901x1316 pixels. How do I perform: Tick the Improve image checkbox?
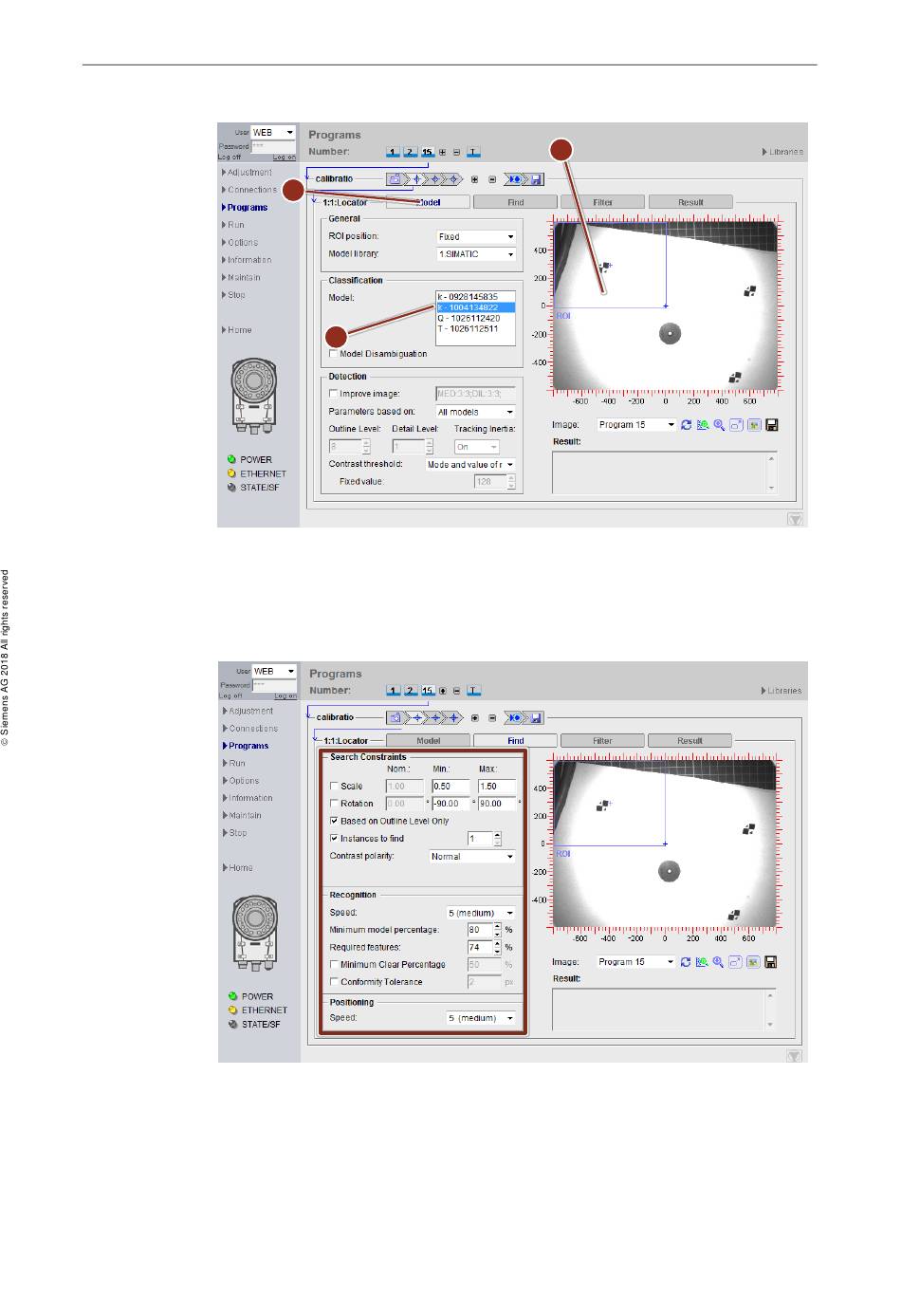[x=333, y=394]
